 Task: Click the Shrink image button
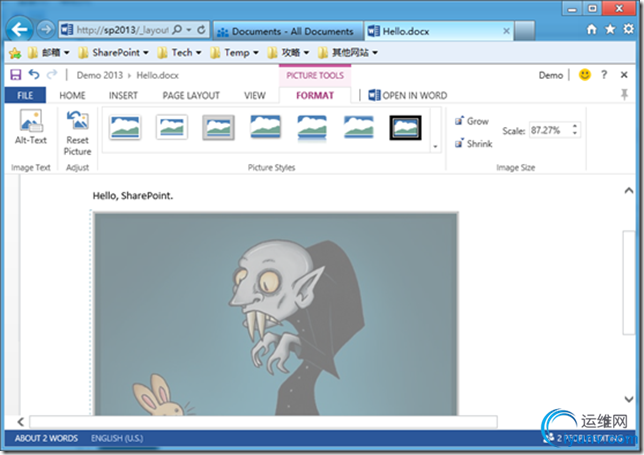(474, 143)
